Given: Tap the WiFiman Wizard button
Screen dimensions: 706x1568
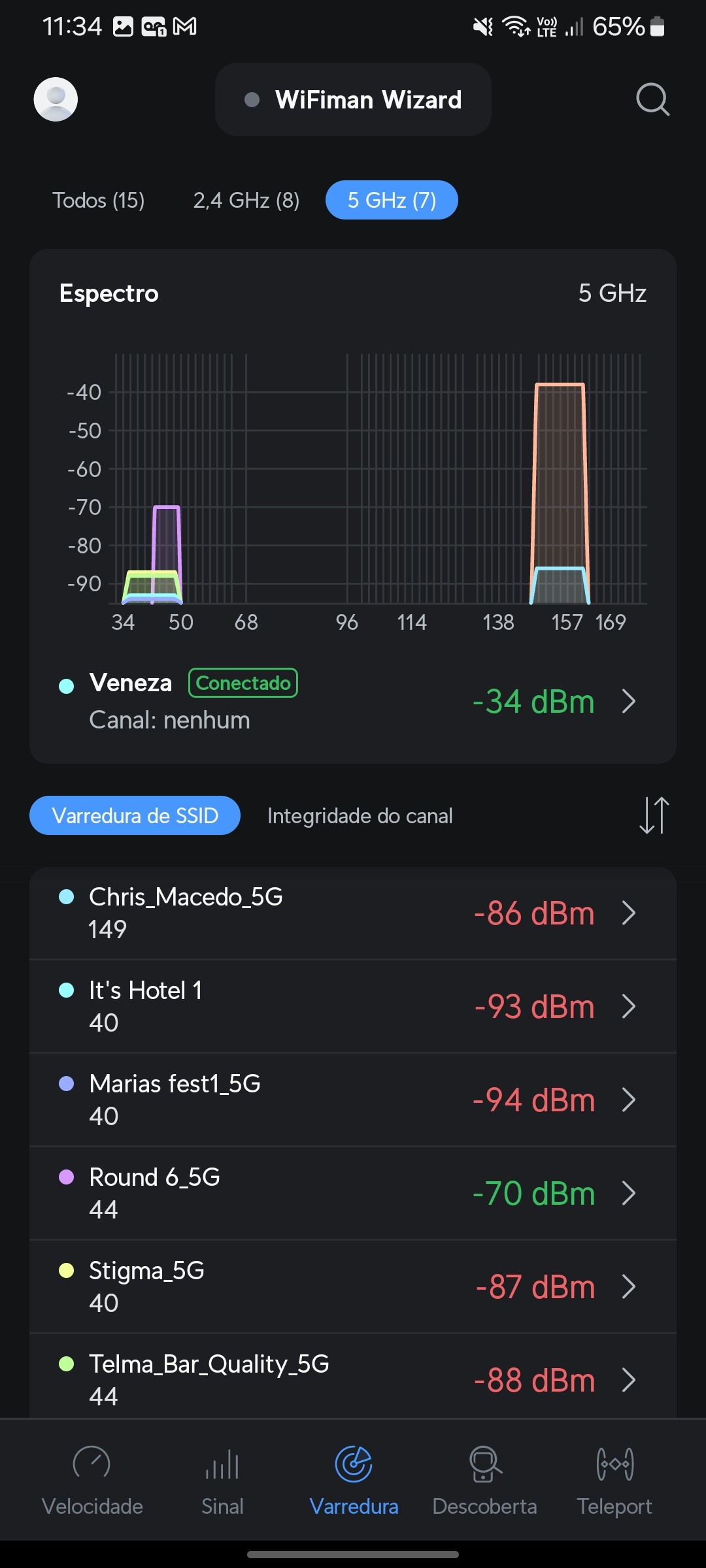Looking at the screenshot, I should pos(353,99).
